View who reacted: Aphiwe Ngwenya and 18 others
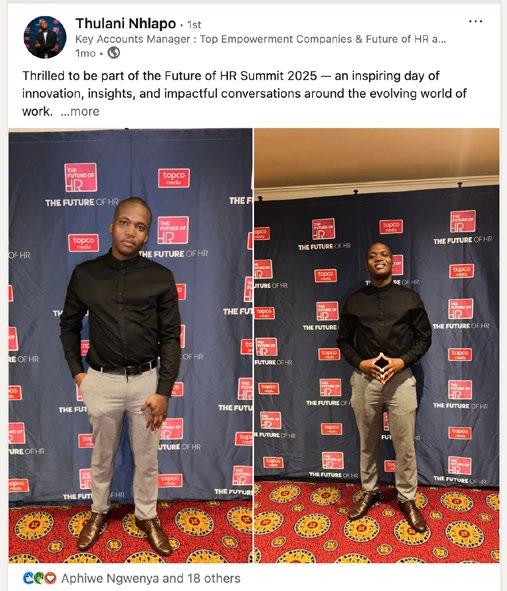This screenshot has height=591, width=507. pos(151,578)
